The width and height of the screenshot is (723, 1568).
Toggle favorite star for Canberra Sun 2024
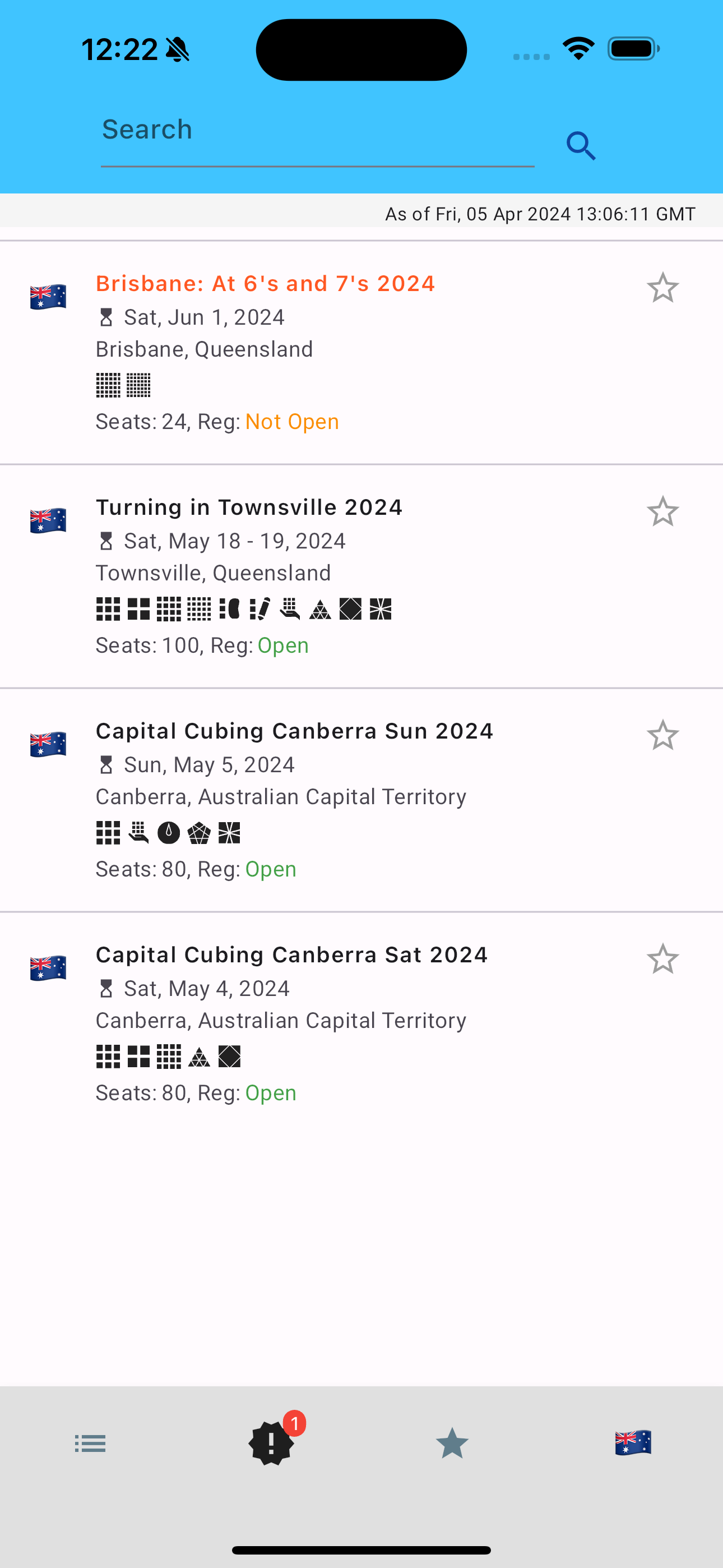tap(662, 735)
